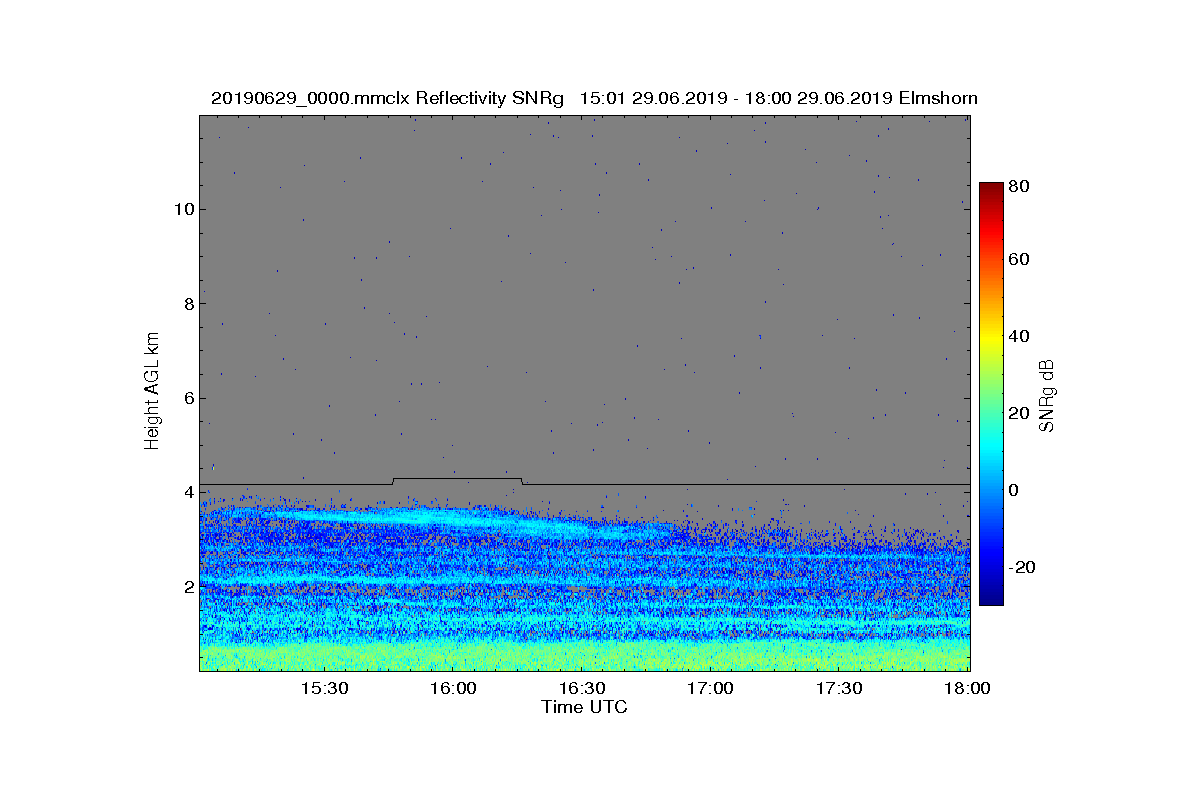Image resolution: width=1200 pixels, height=800 pixels.
Task: Click the colorbar value 80
Action: pos(1020,186)
